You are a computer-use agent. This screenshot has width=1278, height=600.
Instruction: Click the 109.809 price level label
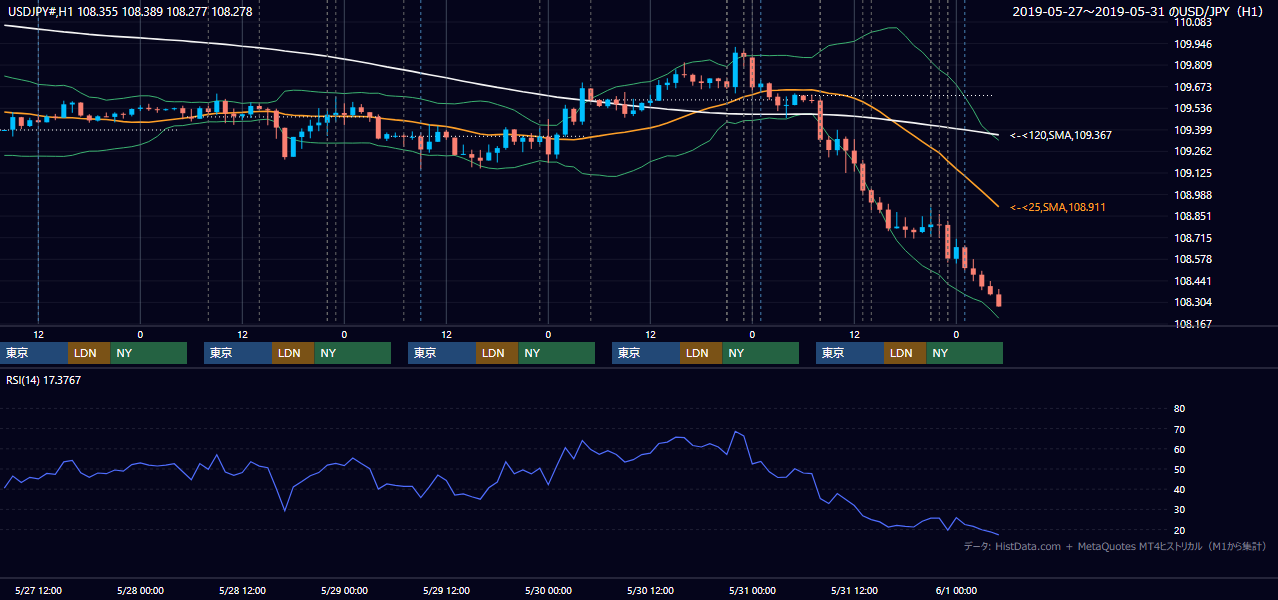click(x=1194, y=66)
